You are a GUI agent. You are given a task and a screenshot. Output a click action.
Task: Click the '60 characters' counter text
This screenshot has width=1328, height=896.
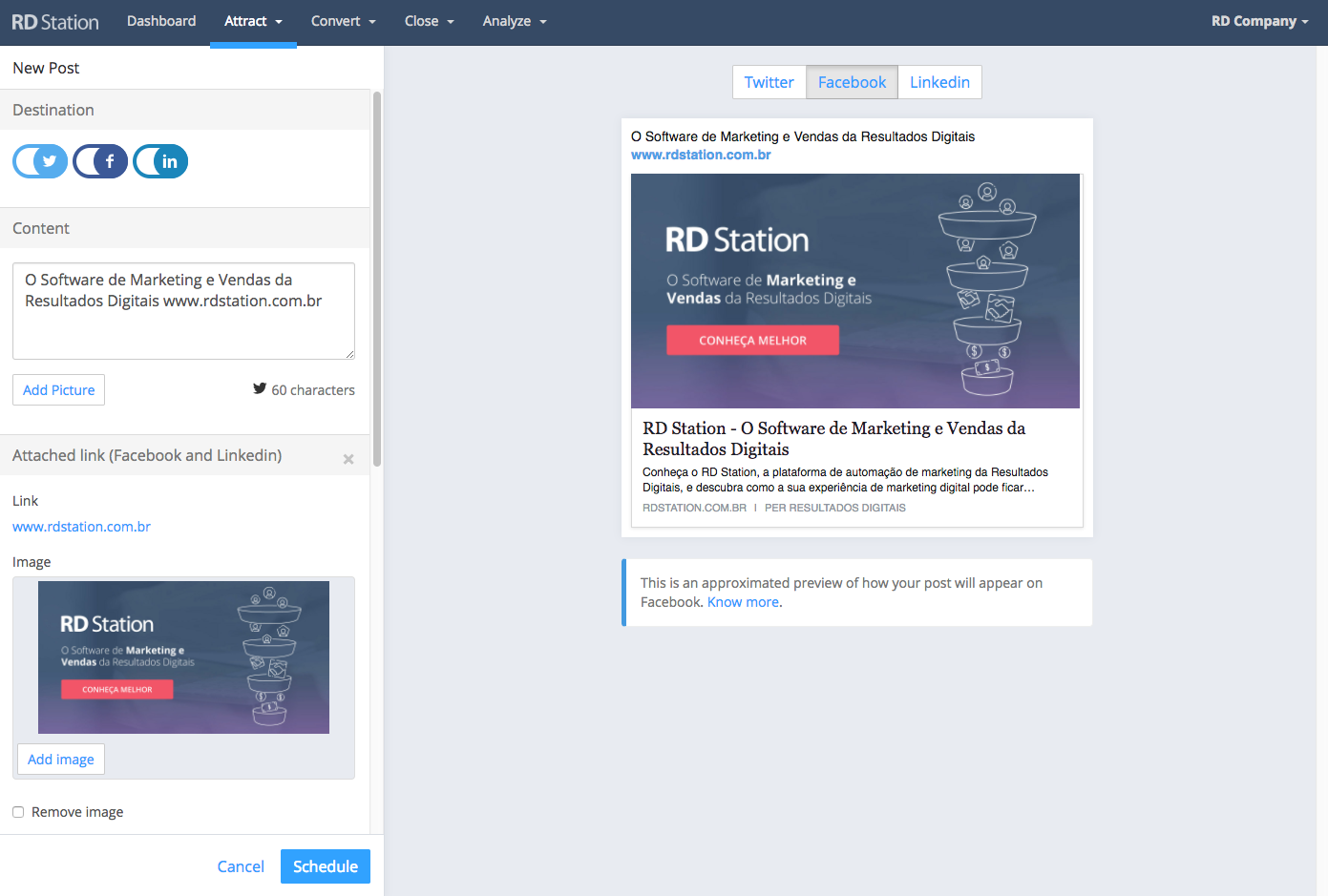pos(313,390)
